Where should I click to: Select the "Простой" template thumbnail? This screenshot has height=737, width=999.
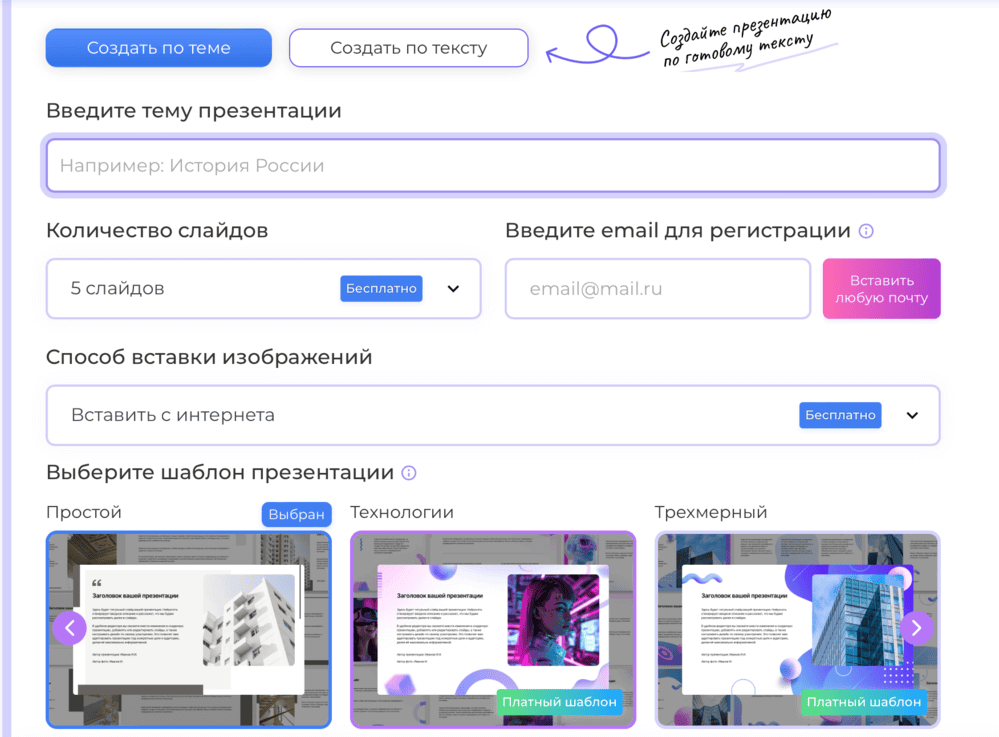coord(189,629)
